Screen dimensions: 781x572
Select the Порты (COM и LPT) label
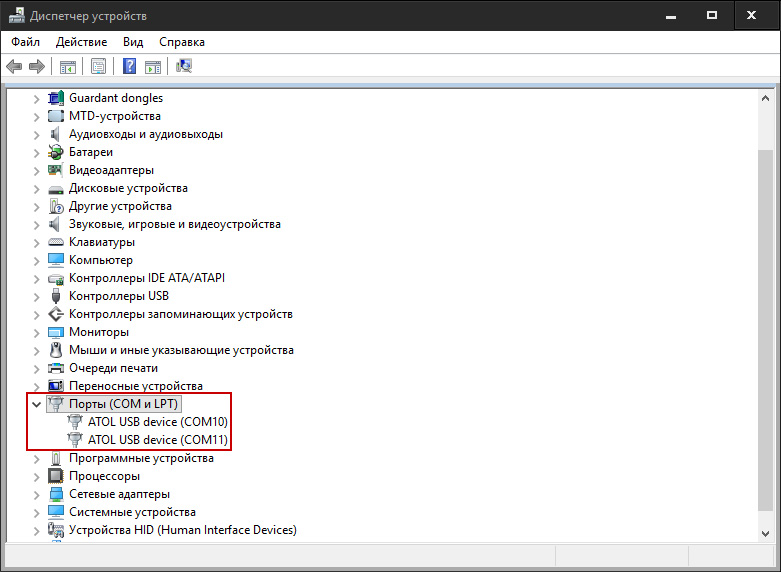pos(123,404)
